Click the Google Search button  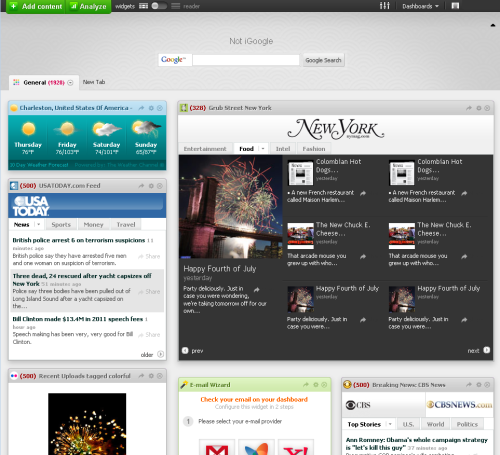coord(323,60)
